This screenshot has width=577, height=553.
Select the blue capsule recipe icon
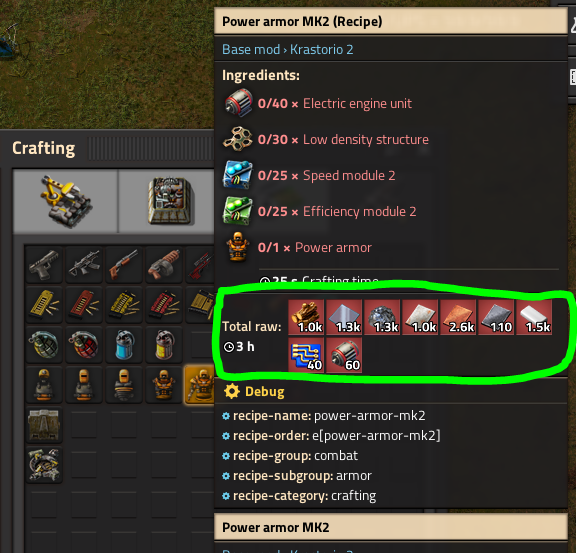[124, 344]
